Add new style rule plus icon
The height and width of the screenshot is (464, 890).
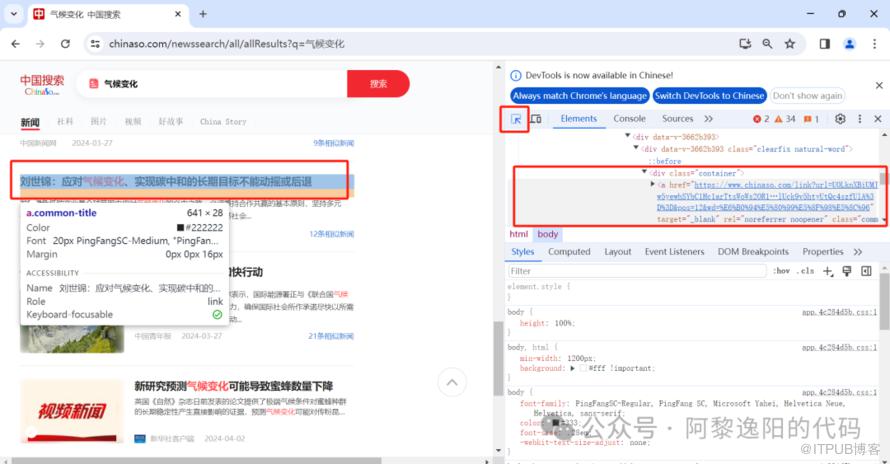[828, 271]
